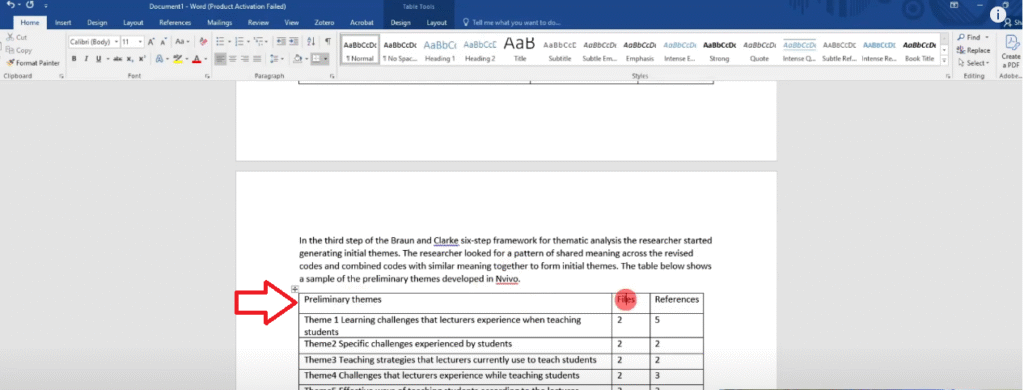1024x390 pixels.
Task: Activate the Format Painter
Action: coord(33,63)
